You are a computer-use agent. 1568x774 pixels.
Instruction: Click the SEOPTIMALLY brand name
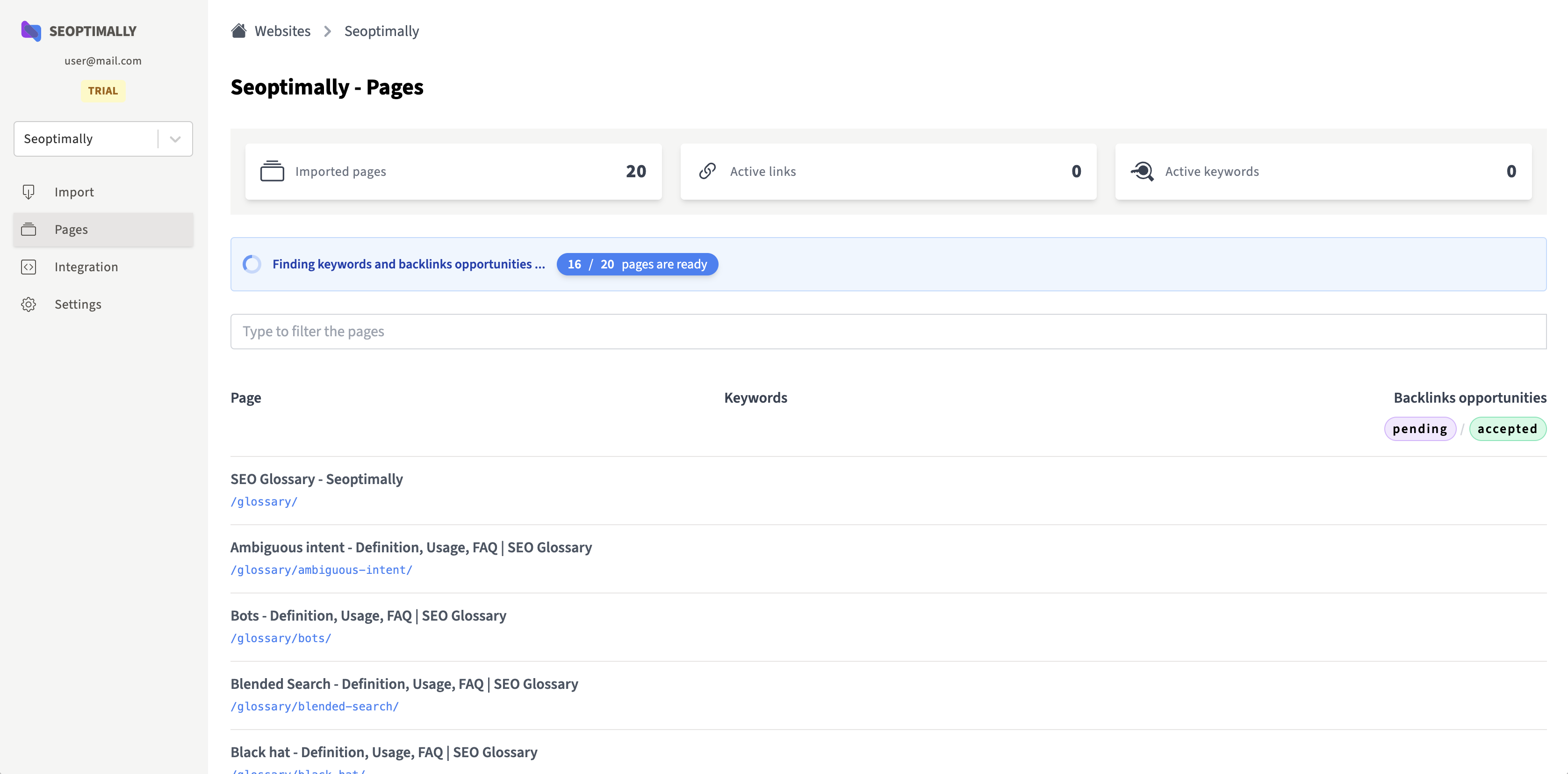(93, 31)
